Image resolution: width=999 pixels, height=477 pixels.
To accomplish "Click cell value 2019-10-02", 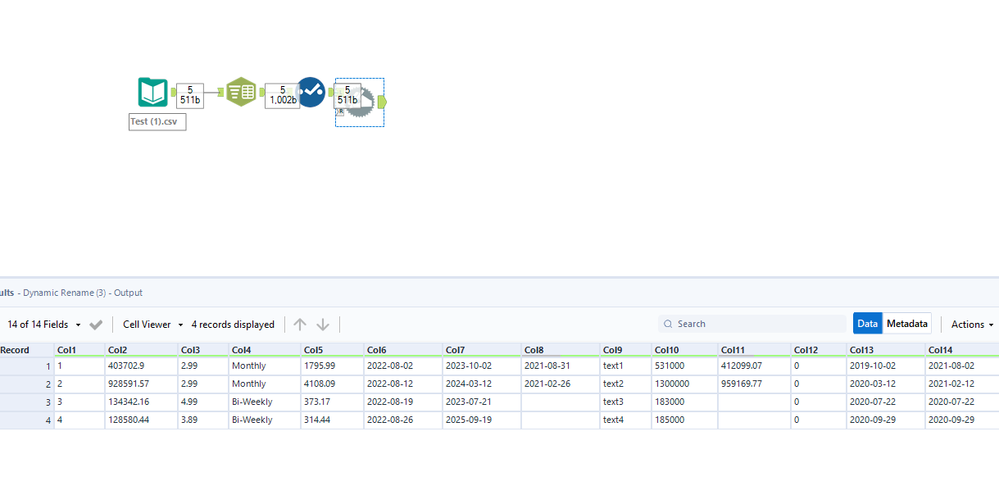I will 886,366.
